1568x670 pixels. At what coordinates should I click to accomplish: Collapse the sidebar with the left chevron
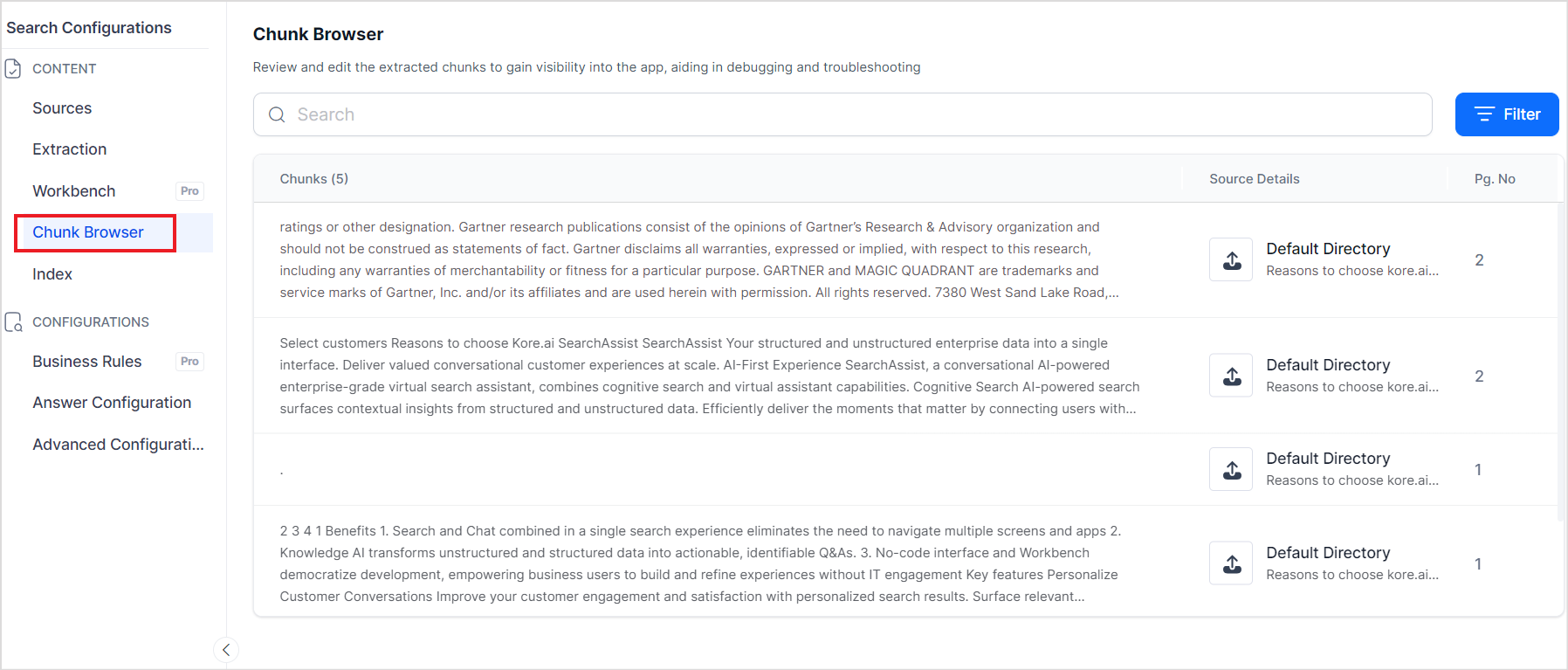(x=226, y=650)
